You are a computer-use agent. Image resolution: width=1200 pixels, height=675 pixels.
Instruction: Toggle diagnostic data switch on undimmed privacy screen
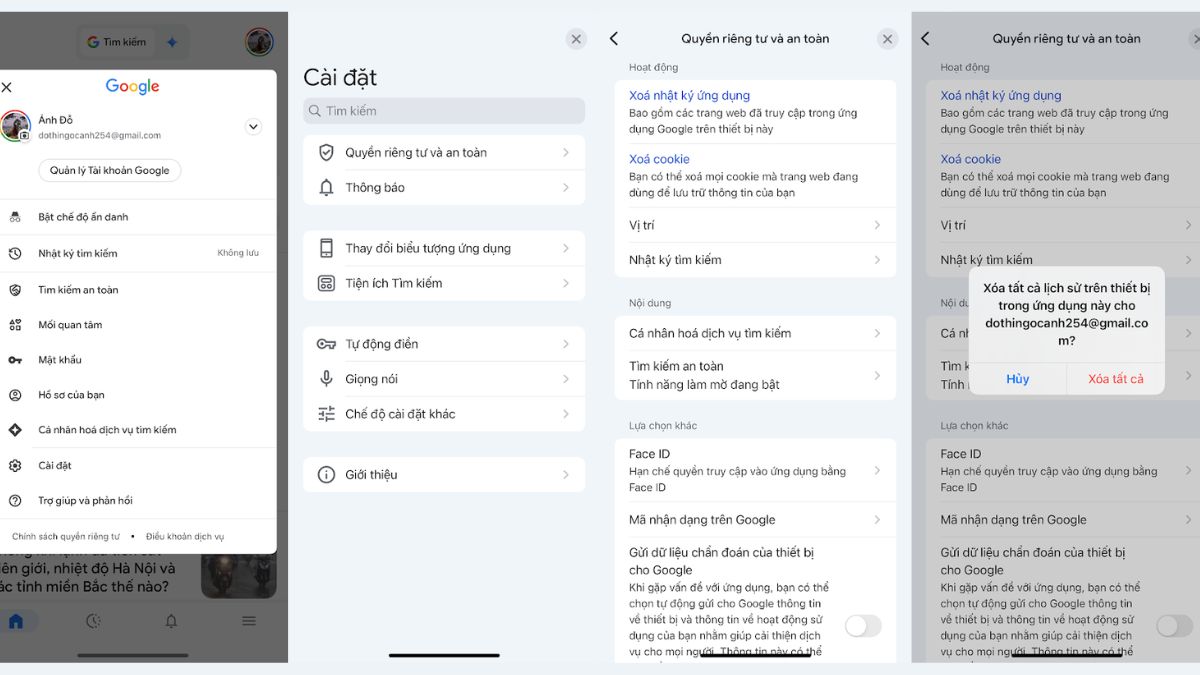pos(863,626)
